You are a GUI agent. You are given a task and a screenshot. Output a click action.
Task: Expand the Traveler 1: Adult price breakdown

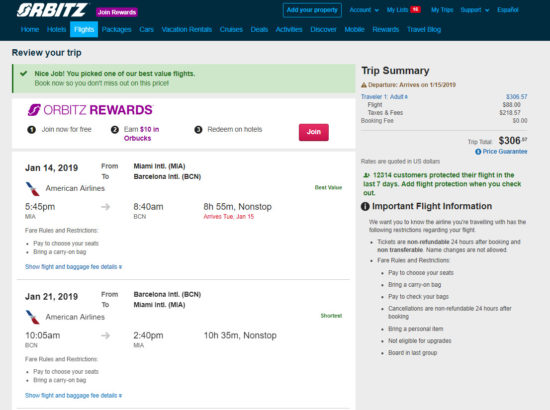pos(384,97)
